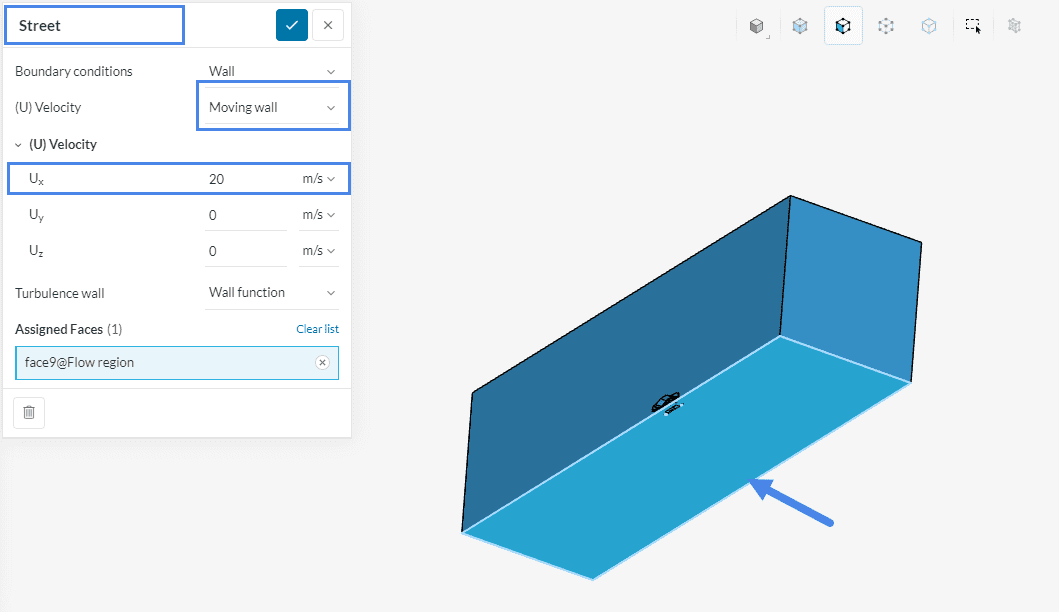The height and width of the screenshot is (612, 1059).
Task: Open the Turbulence wall function dropdown
Action: [272, 293]
